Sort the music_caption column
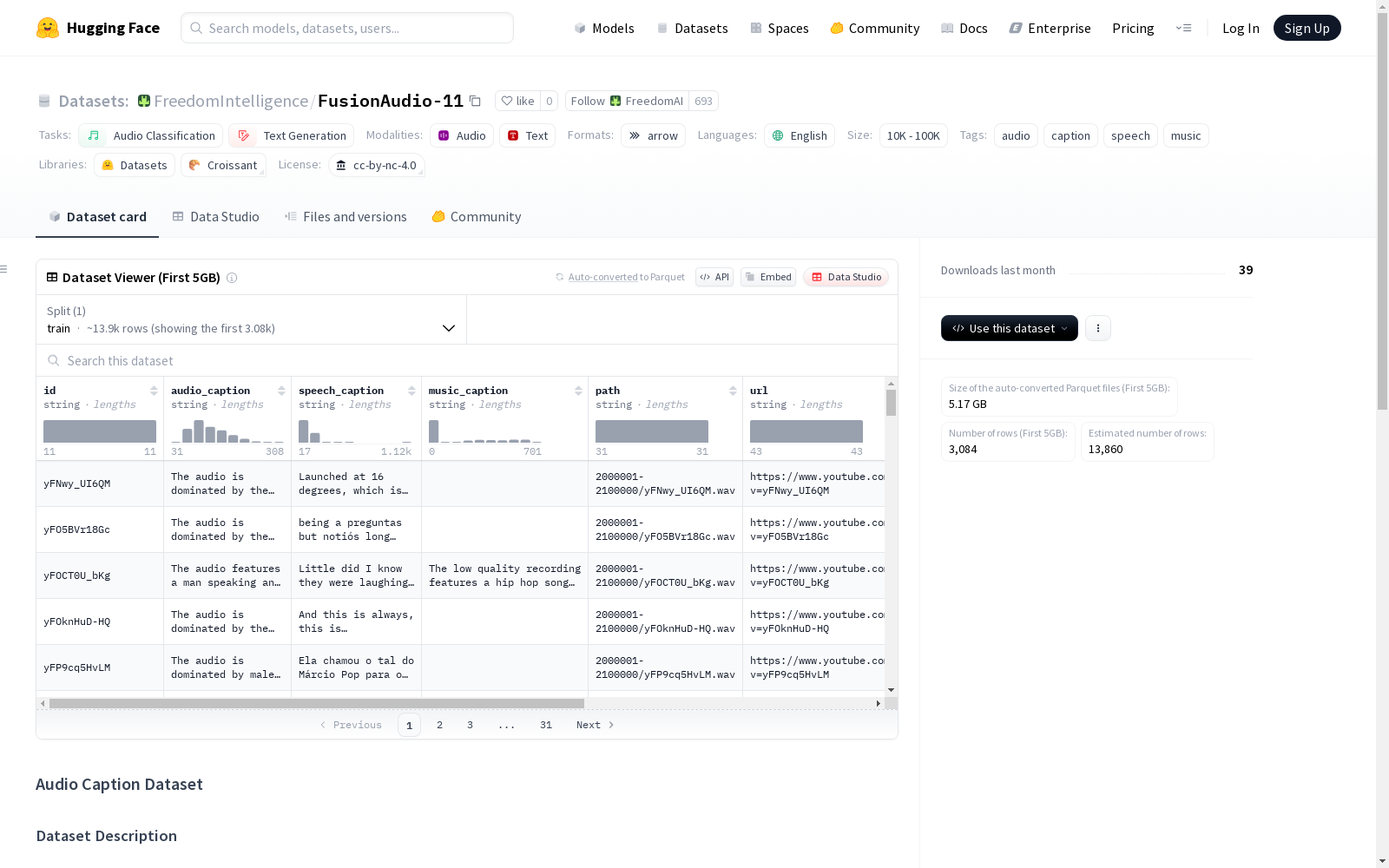 578,391
